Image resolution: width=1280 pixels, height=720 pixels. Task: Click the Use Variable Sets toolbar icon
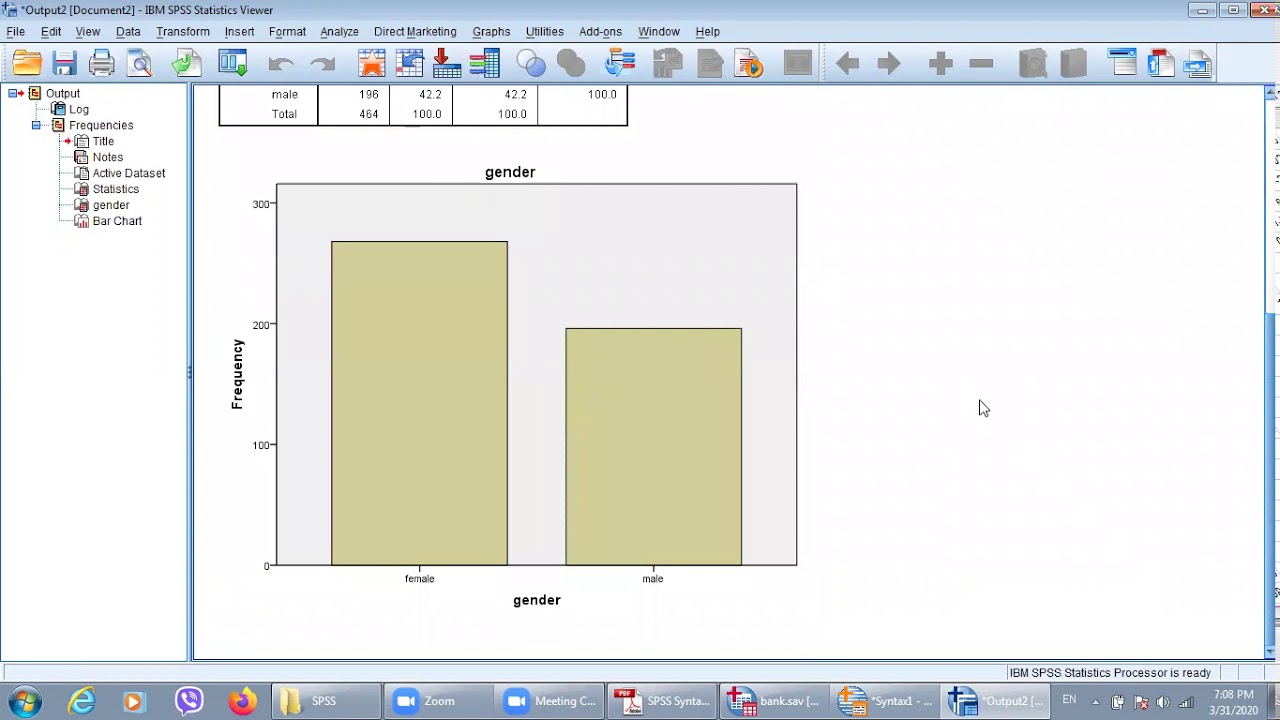pyautogui.click(x=532, y=64)
